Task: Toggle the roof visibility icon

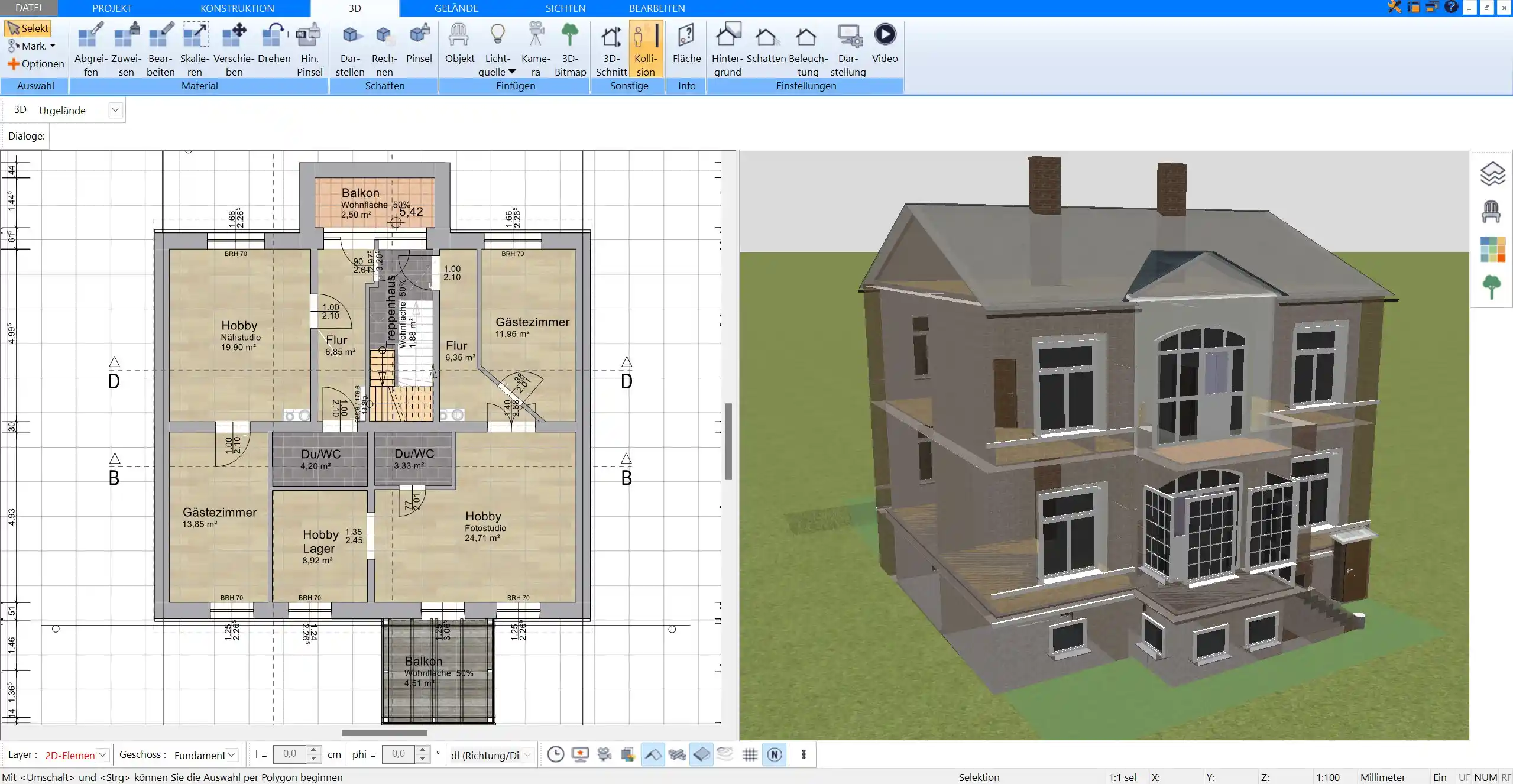Action: pos(653,754)
